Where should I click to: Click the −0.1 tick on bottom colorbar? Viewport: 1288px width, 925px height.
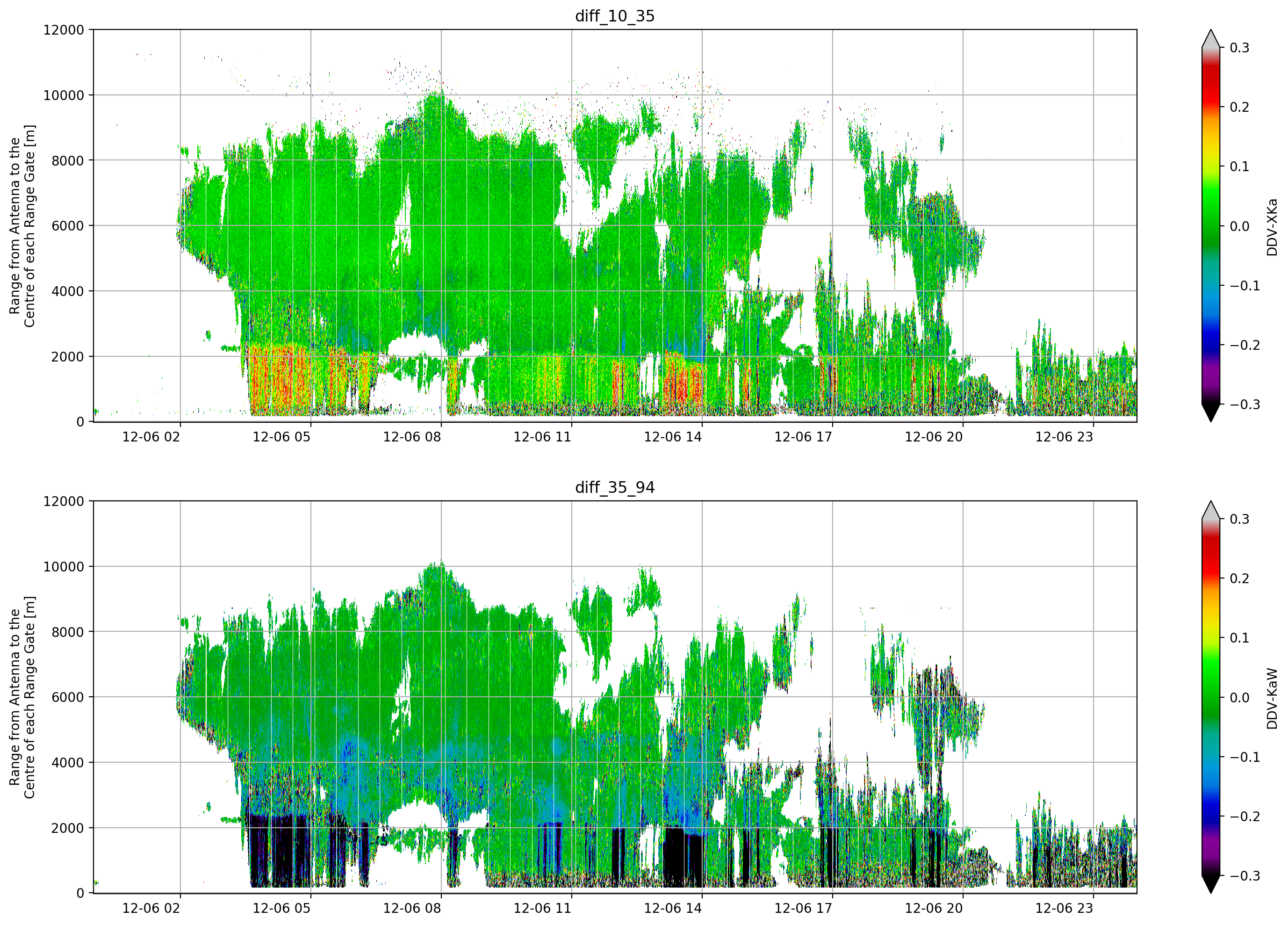click(1244, 758)
